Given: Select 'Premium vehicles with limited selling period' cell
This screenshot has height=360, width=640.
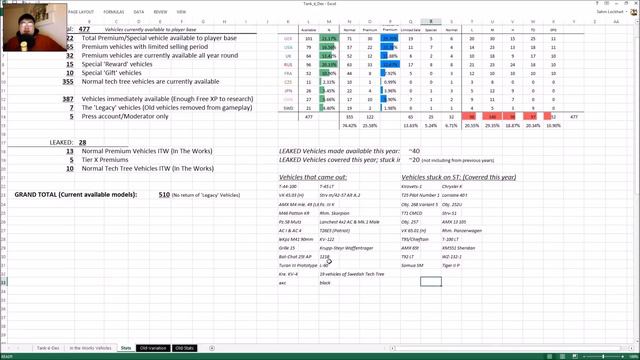Looking at the screenshot, I should (145, 47).
